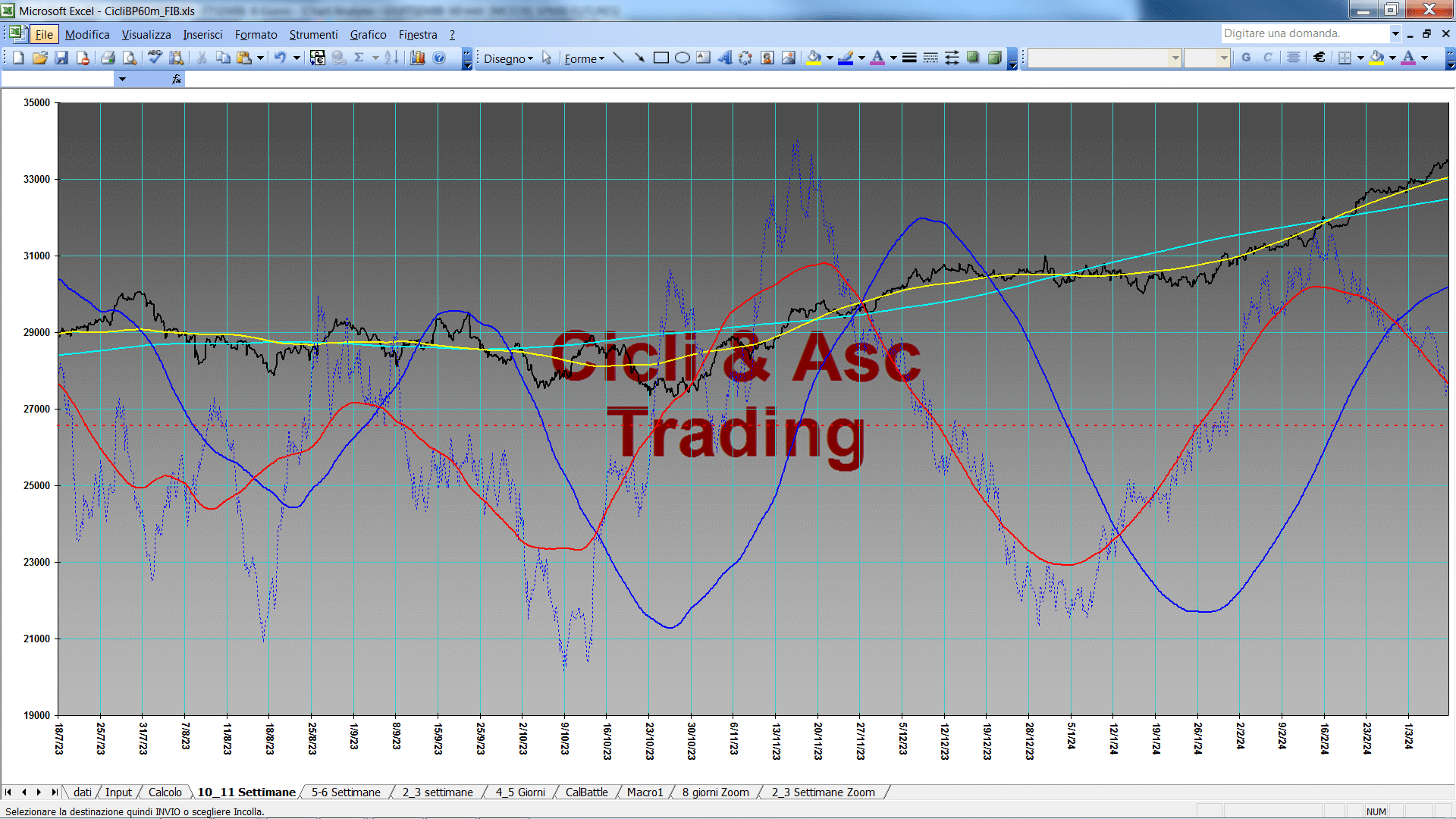Click the Paste clipboard icon
The image size is (1456, 819).
244,58
